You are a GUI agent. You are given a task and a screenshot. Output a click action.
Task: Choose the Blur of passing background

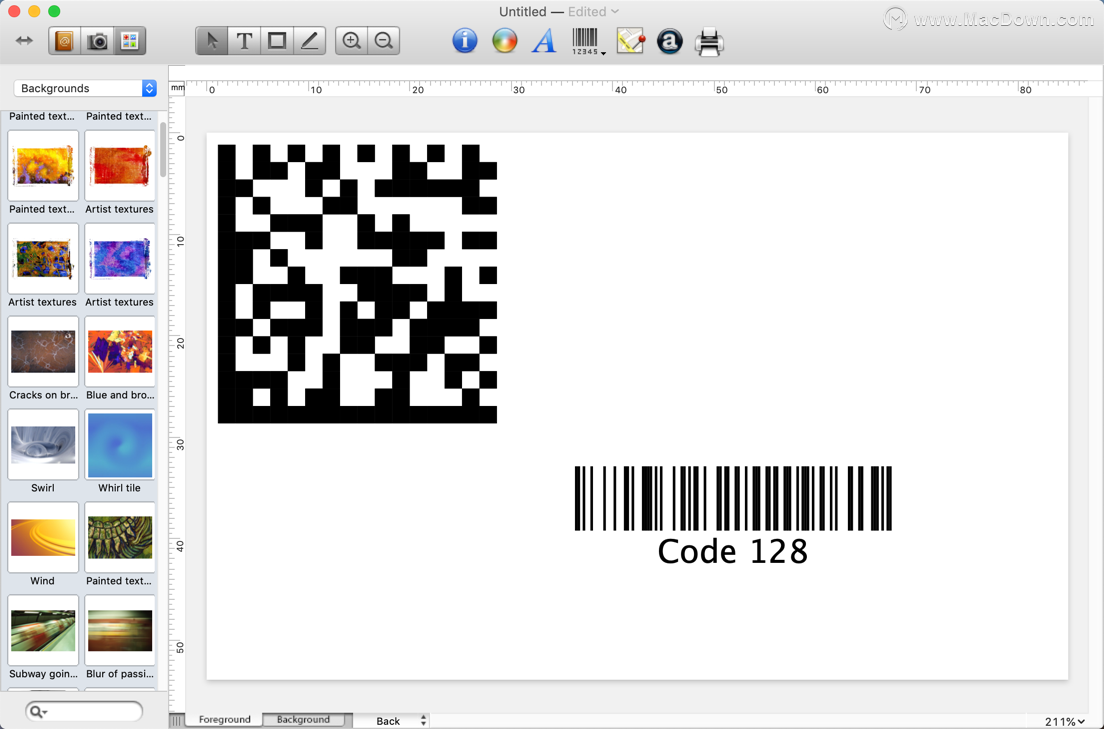(120, 630)
